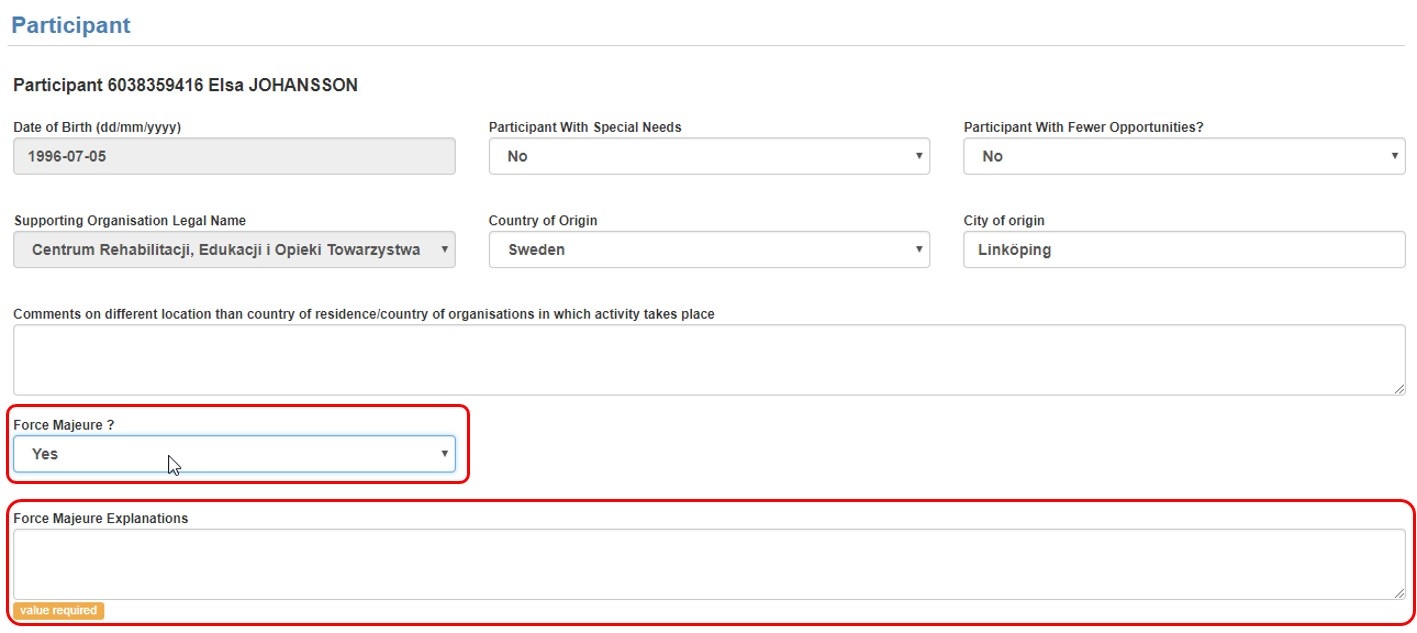
Task: Focus the Force Majeure Explanations text area
Action: tap(709, 564)
